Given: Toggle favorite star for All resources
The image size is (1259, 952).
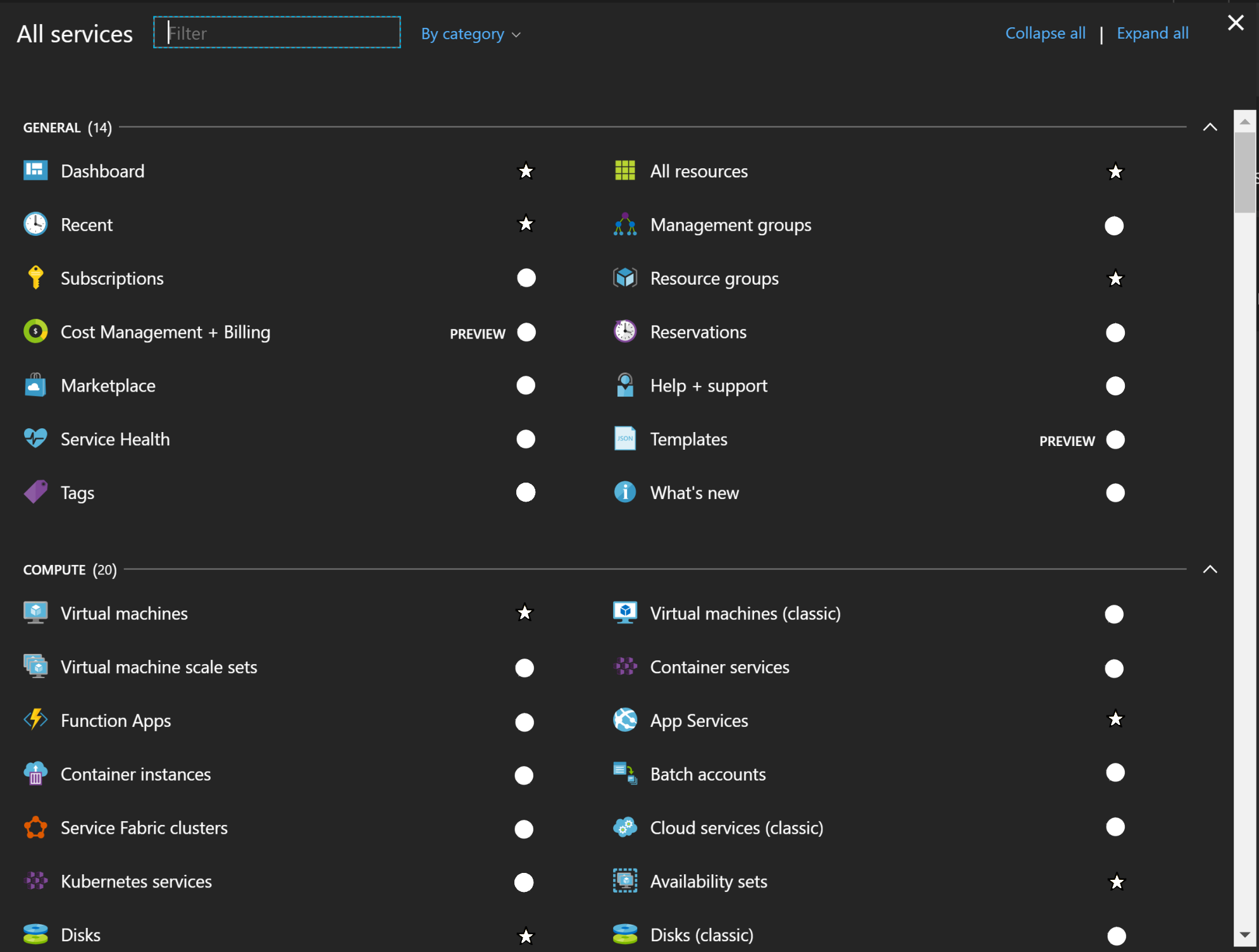Looking at the screenshot, I should pyautogui.click(x=1115, y=171).
